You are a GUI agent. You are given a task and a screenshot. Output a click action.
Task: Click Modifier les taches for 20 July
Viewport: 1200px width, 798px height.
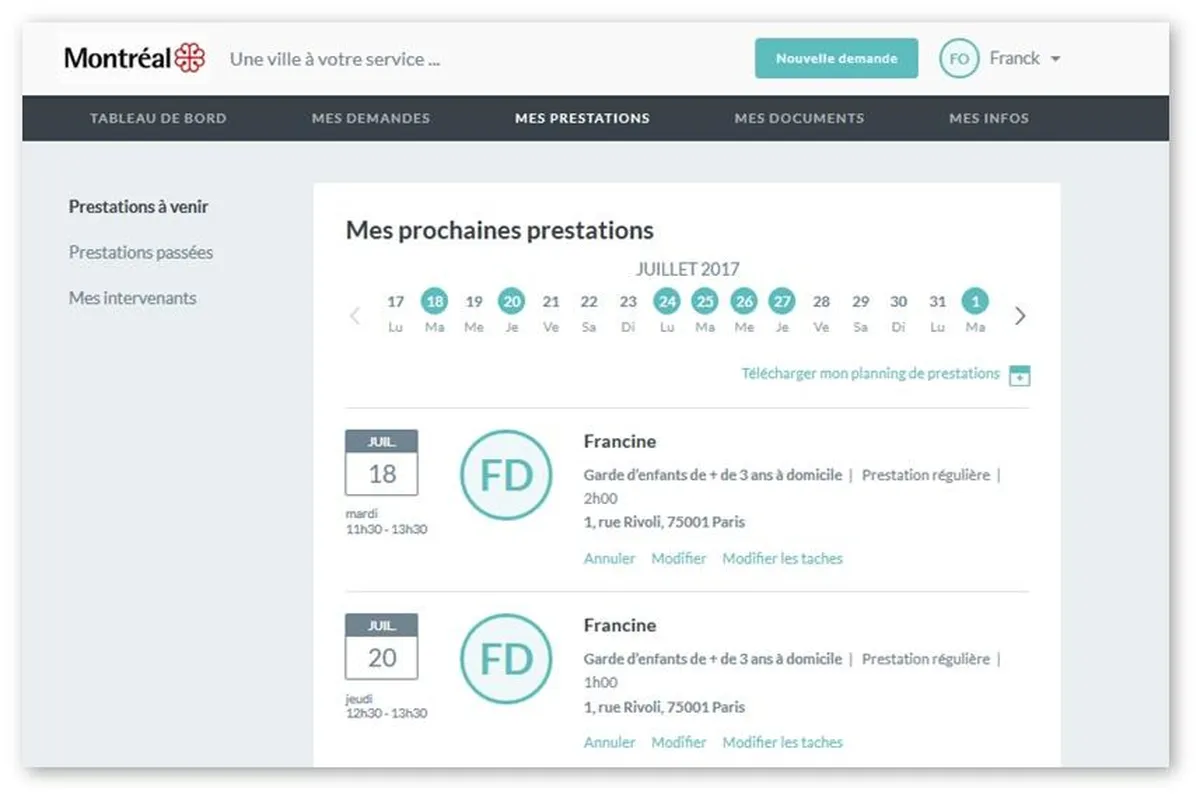coord(783,742)
